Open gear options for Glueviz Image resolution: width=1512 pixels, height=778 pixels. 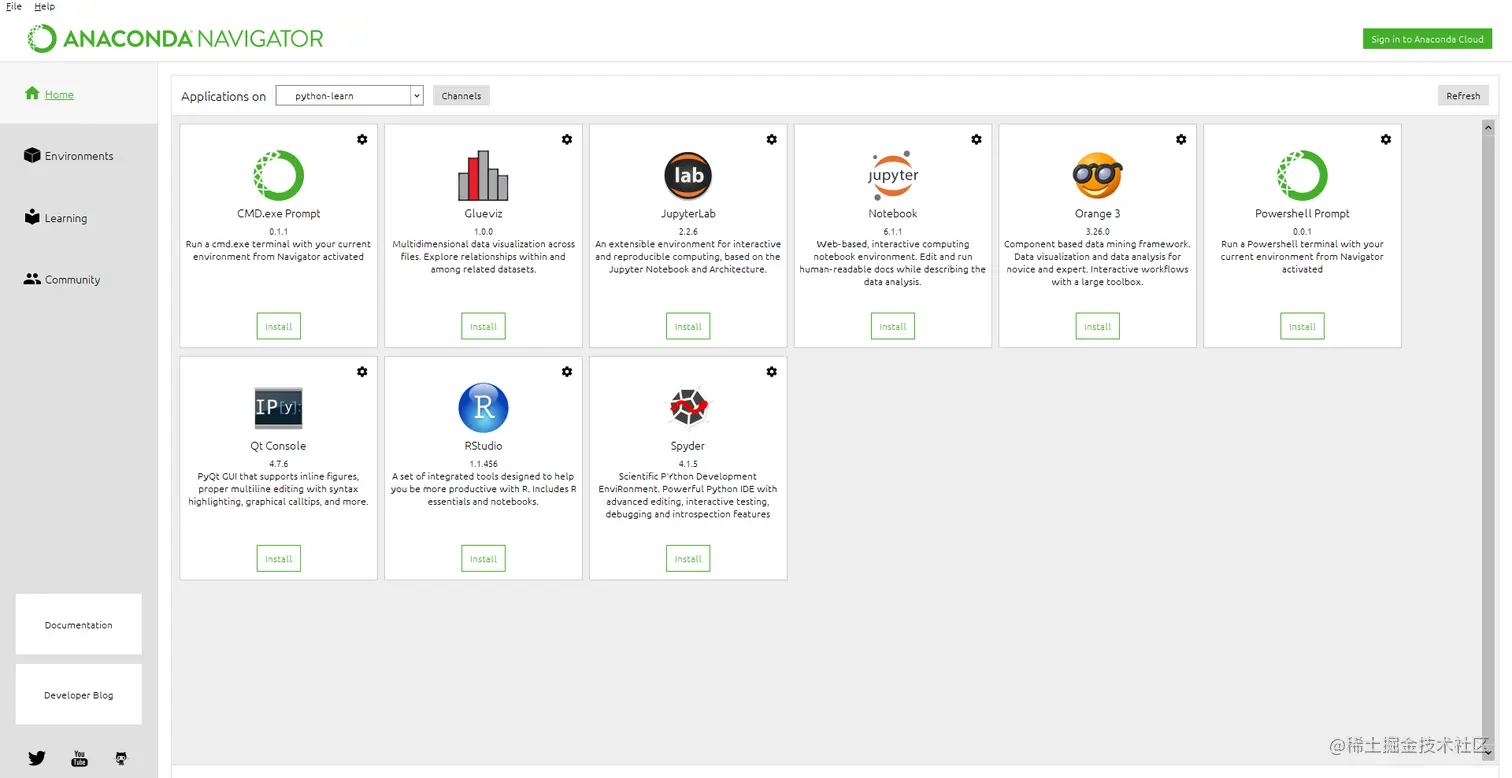click(567, 140)
